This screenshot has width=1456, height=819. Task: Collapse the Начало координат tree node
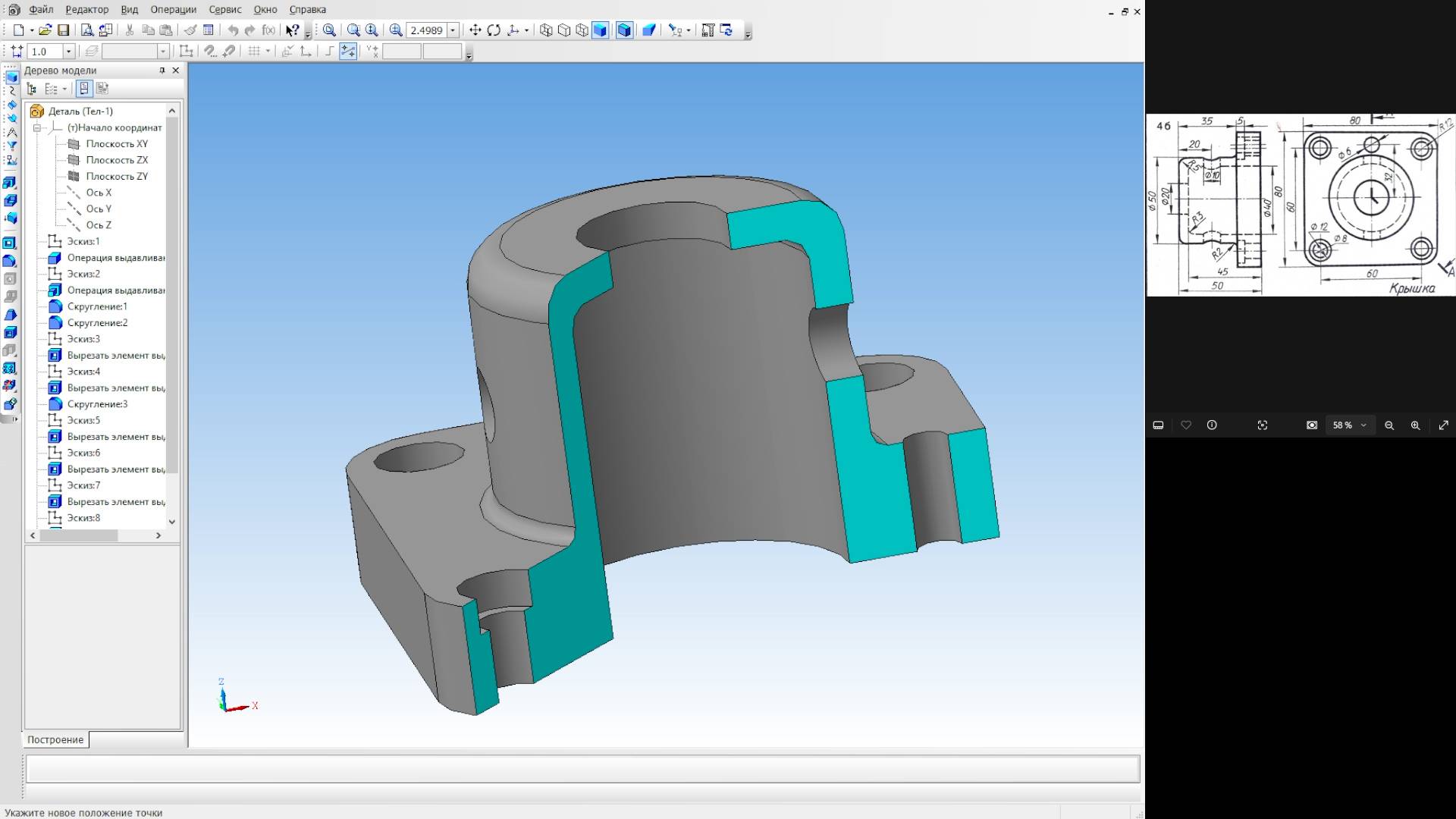click(36, 127)
